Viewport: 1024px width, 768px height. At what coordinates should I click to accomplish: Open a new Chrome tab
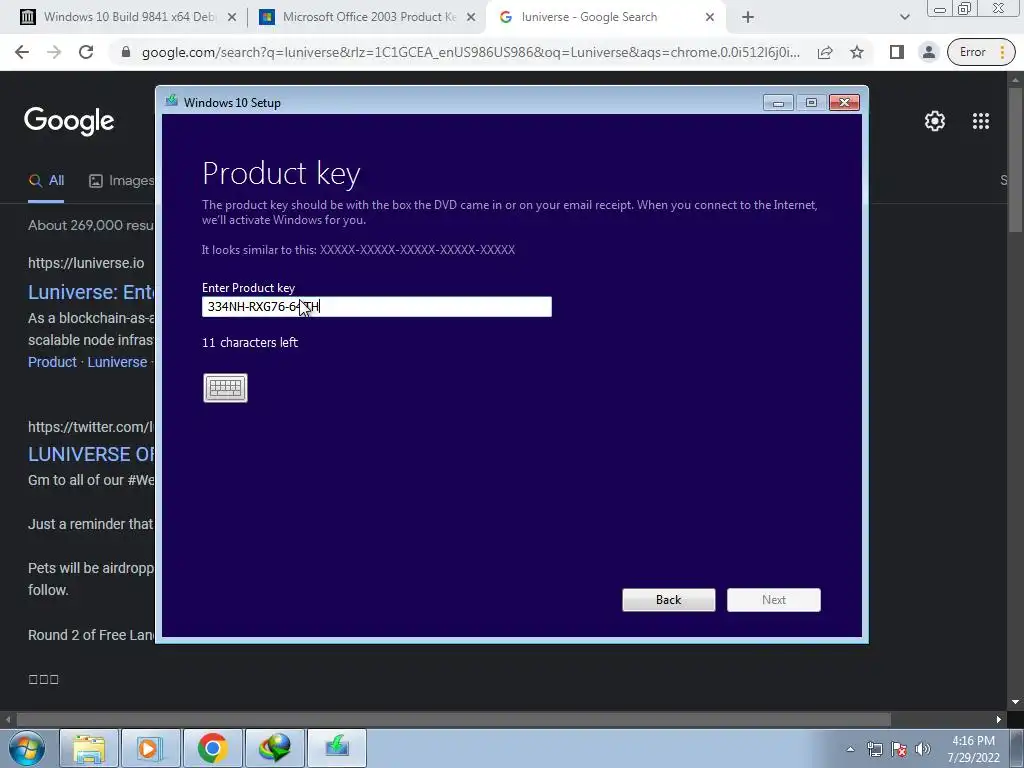tap(748, 18)
